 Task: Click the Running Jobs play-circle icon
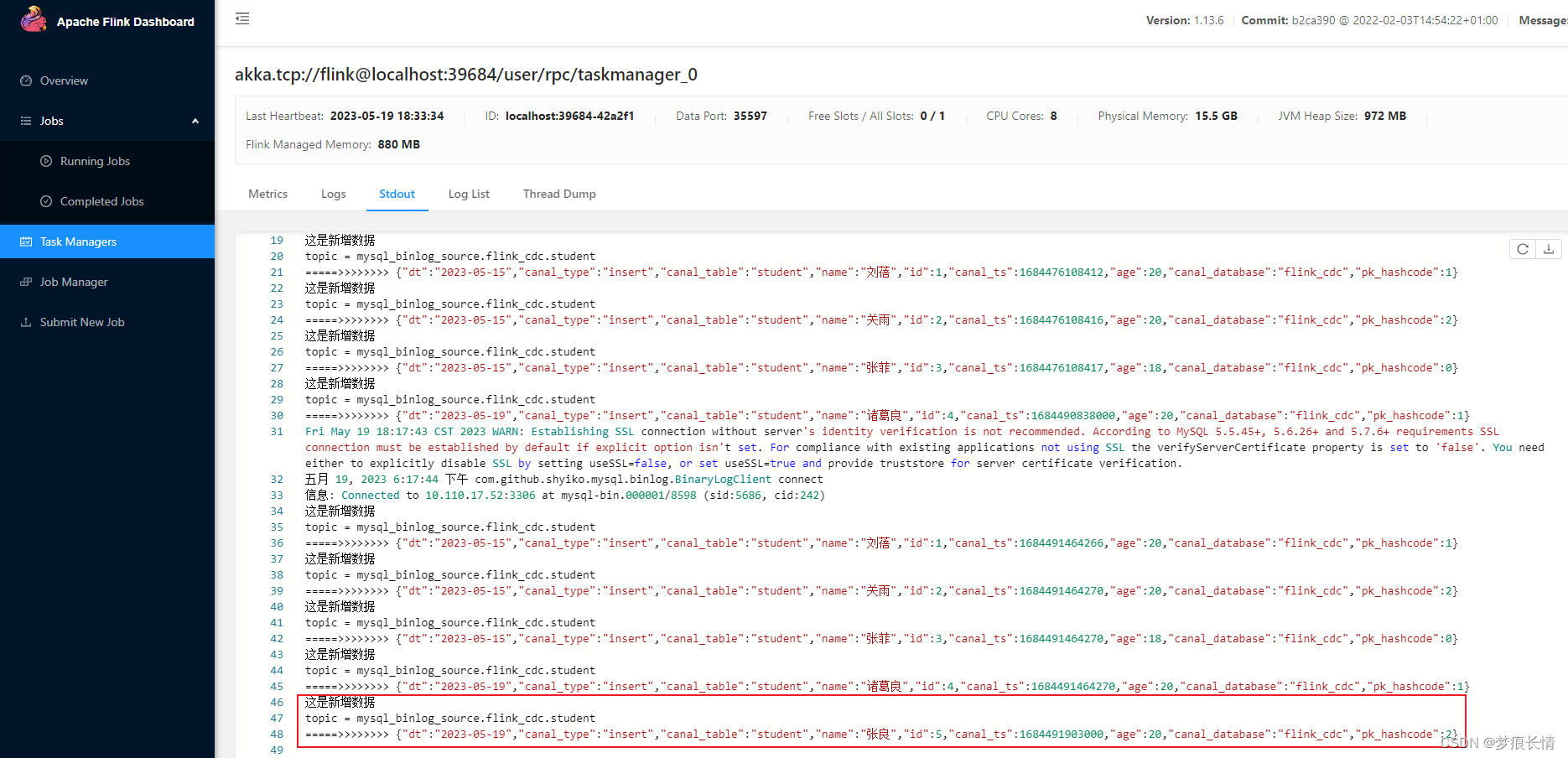tap(46, 161)
